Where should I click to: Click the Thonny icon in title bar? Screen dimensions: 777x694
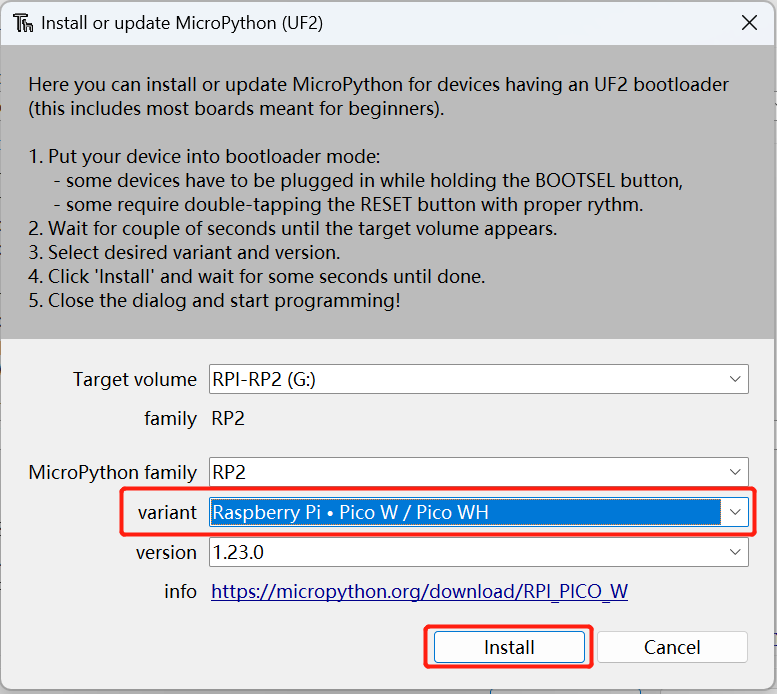[x=23, y=23]
